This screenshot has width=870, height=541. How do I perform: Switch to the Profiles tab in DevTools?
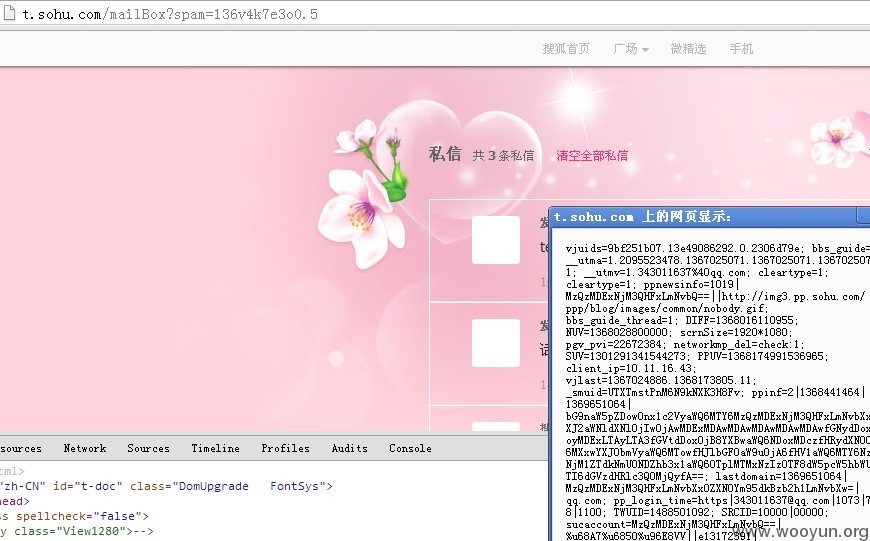[286, 448]
